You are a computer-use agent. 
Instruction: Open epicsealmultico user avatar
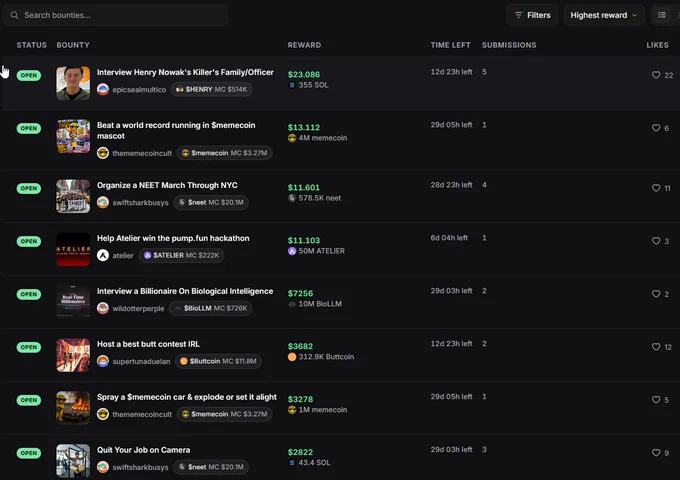click(103, 89)
